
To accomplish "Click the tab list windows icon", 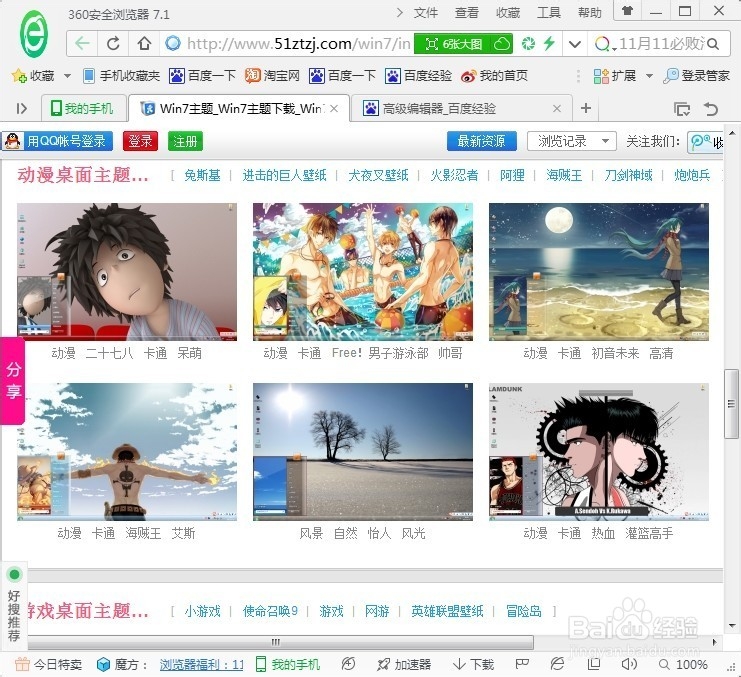I will pyautogui.click(x=681, y=109).
